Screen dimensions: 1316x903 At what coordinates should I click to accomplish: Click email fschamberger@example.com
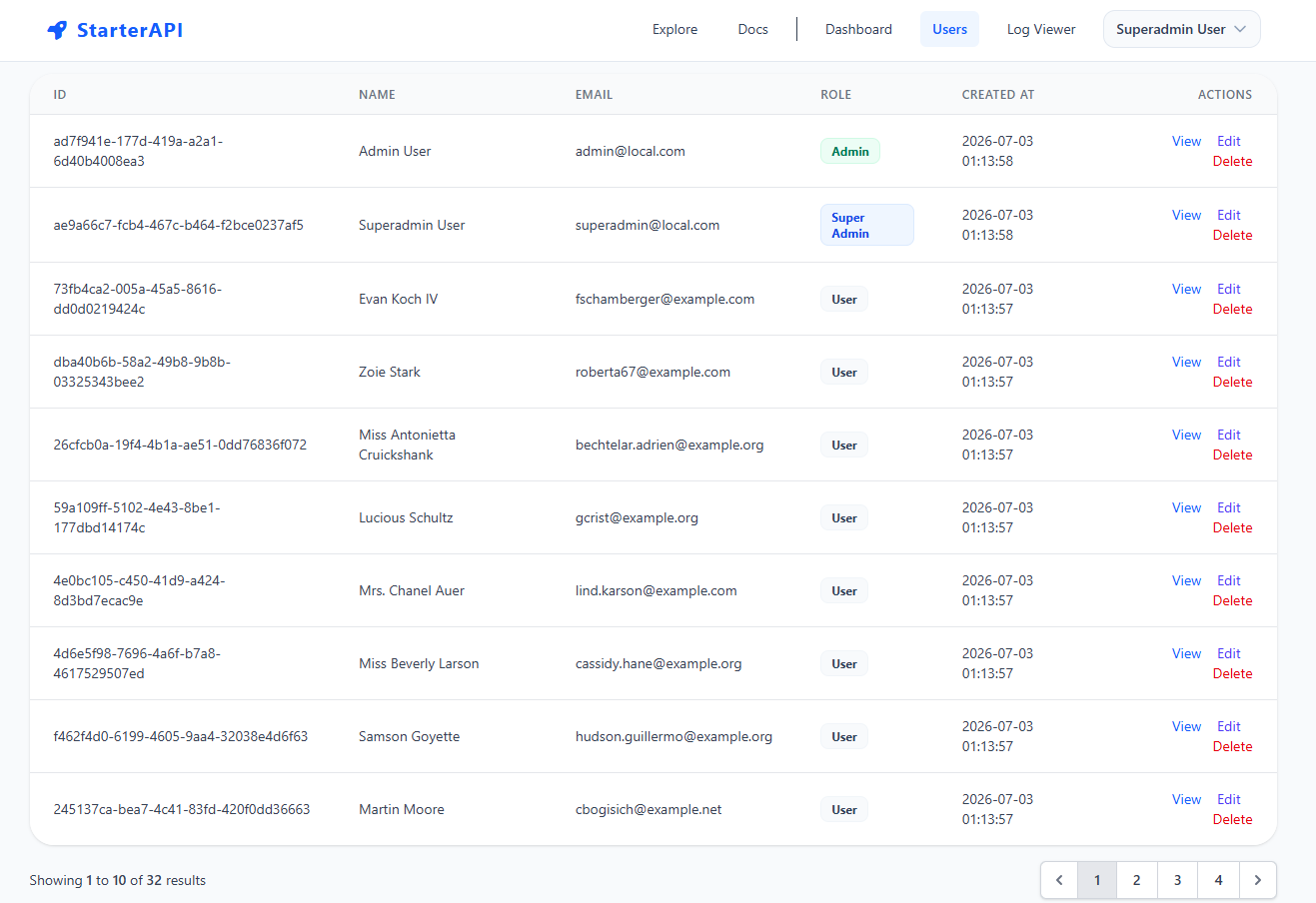click(664, 299)
